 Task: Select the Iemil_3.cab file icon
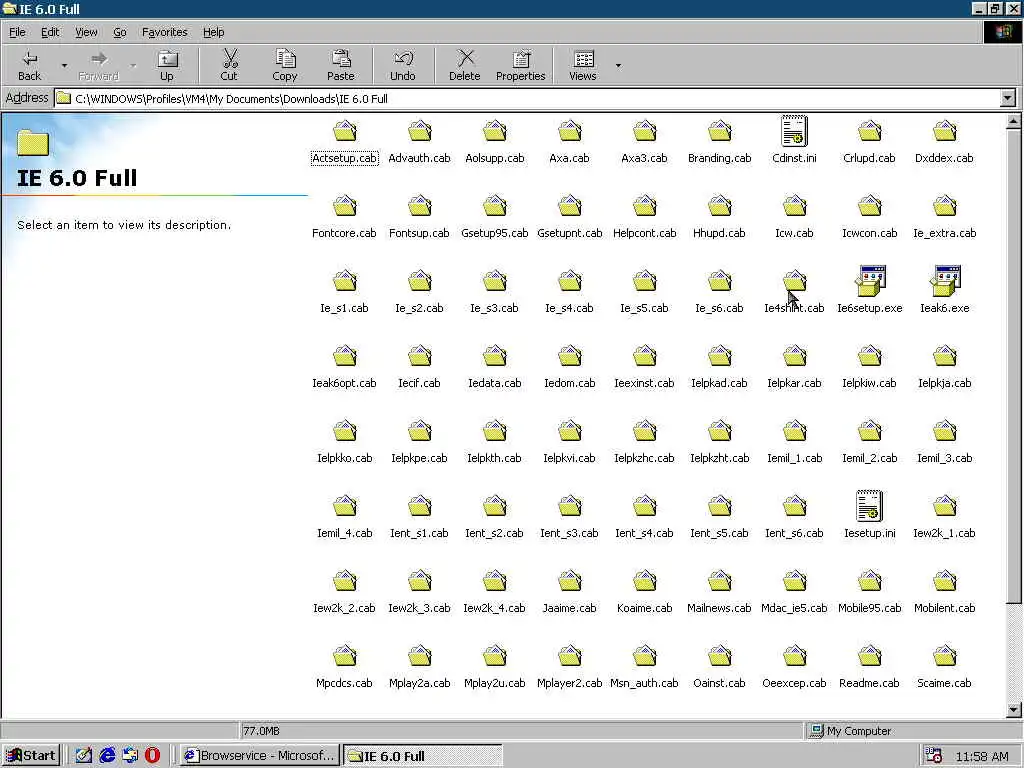(944, 431)
